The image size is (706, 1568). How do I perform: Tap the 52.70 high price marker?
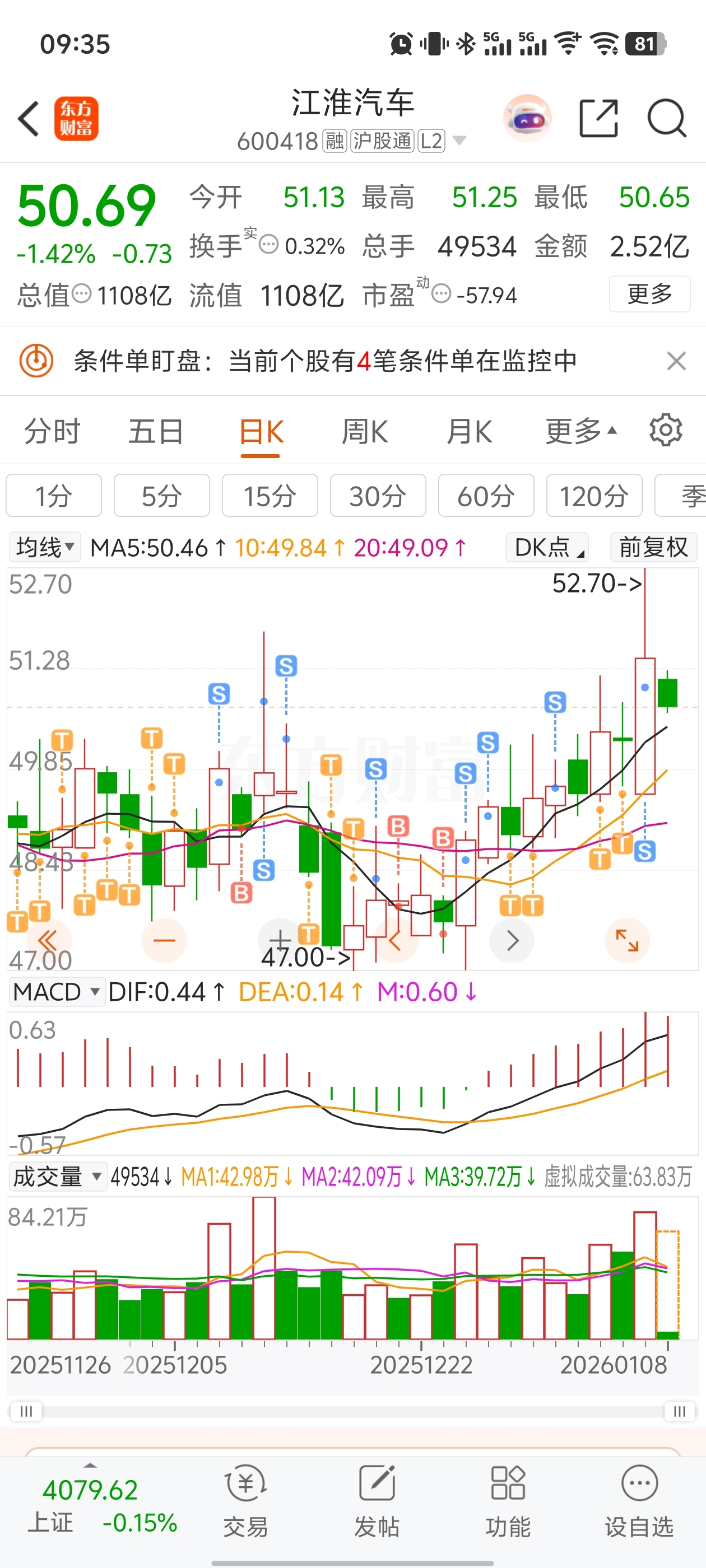click(x=597, y=583)
